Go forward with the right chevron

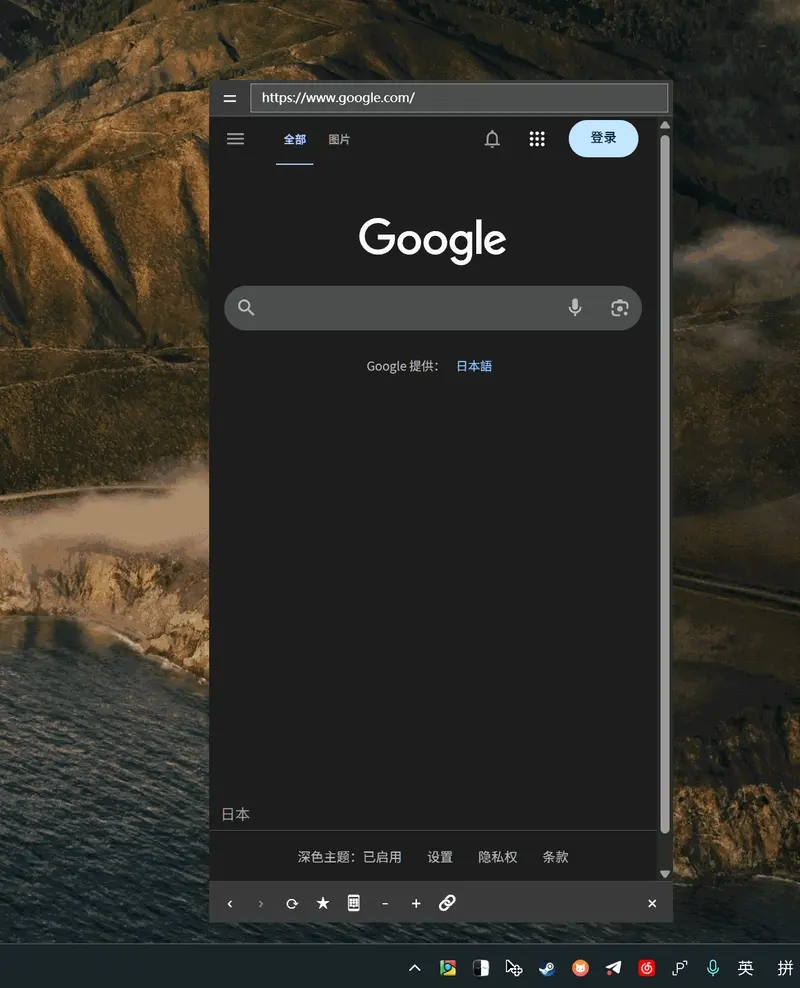pyautogui.click(x=261, y=904)
